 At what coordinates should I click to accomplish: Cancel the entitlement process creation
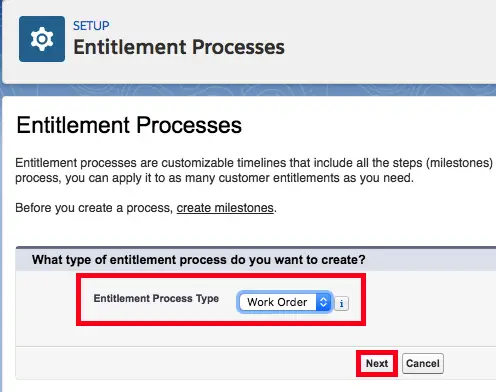click(423, 363)
